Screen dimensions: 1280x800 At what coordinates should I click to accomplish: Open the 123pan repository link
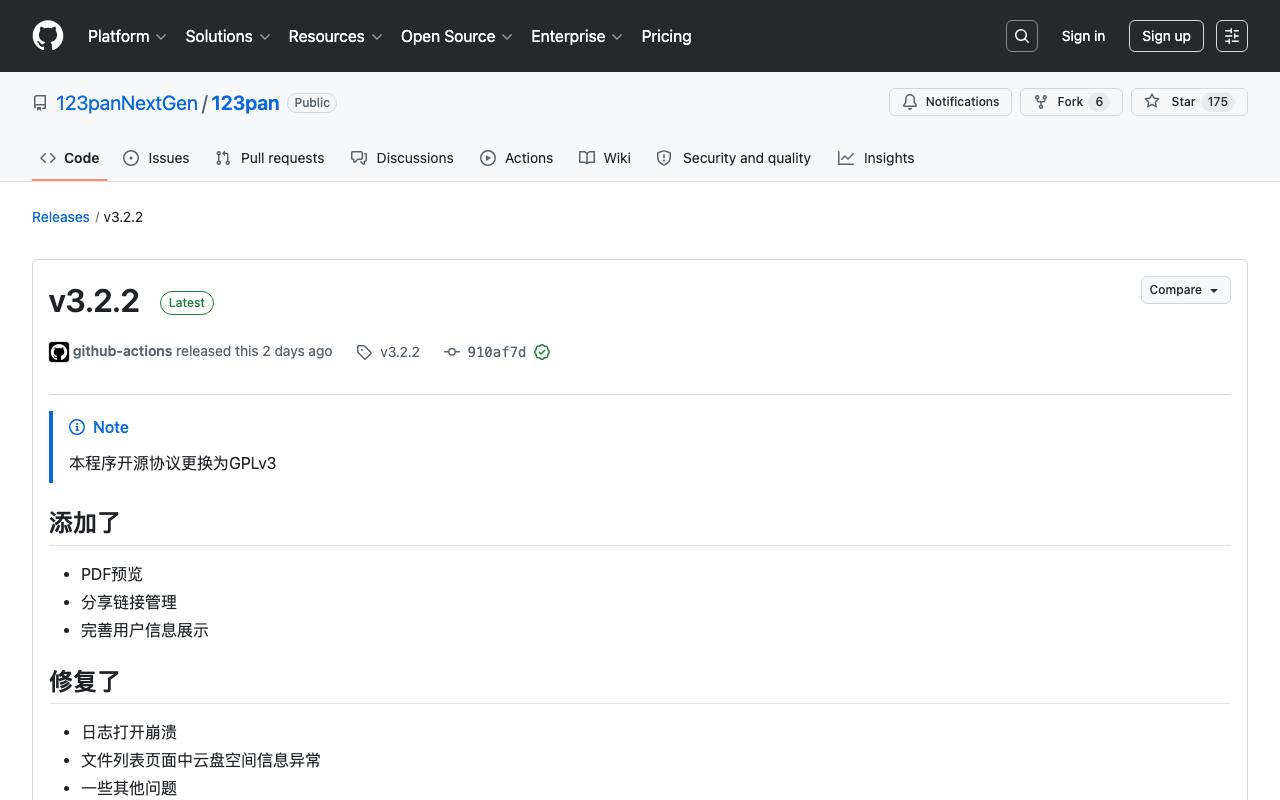pos(245,103)
